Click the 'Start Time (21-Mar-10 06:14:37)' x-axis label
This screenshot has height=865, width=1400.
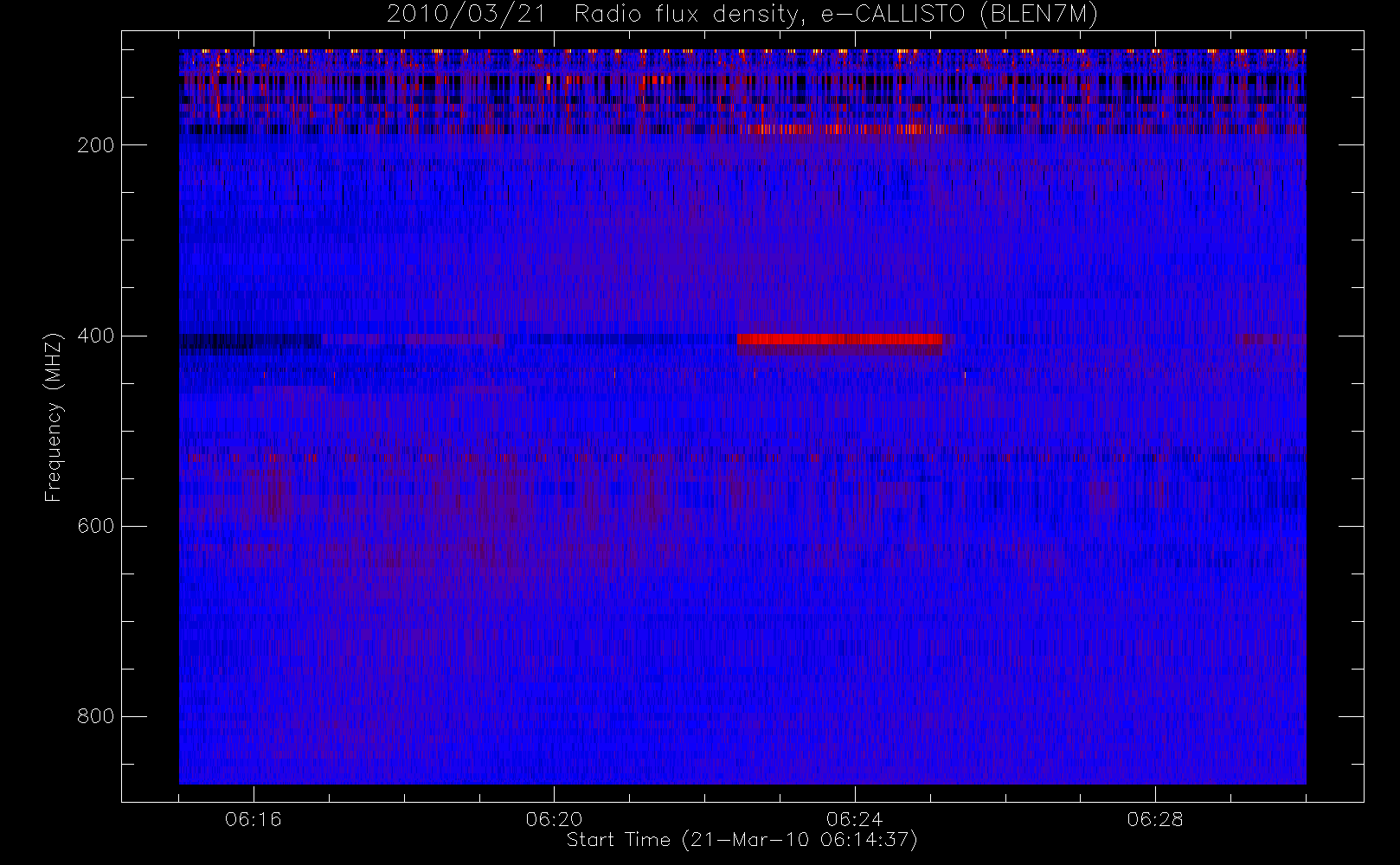[x=742, y=840]
